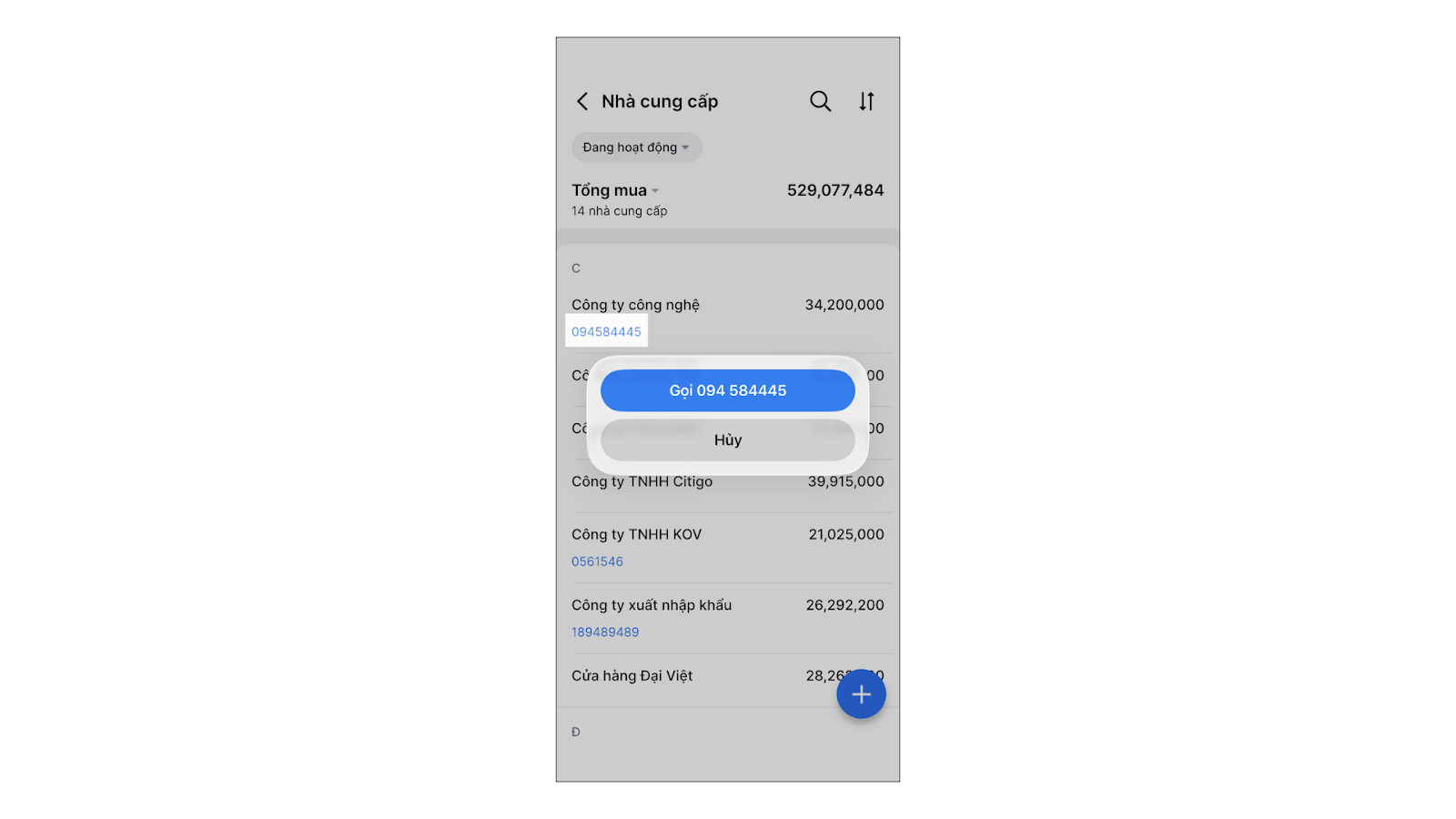Image resolution: width=1456 pixels, height=819 pixels.
Task: Tap phone number 189489489 link
Action: (x=605, y=632)
